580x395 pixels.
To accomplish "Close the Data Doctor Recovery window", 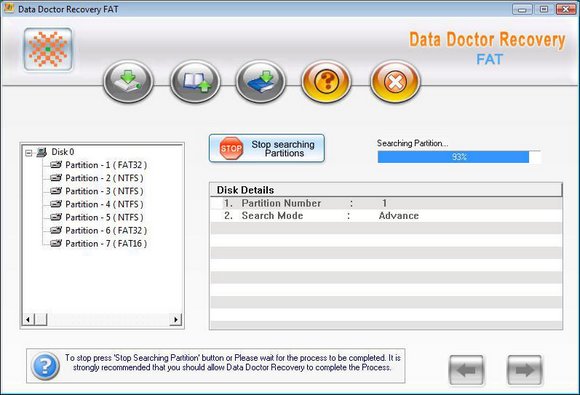I will (566, 9).
